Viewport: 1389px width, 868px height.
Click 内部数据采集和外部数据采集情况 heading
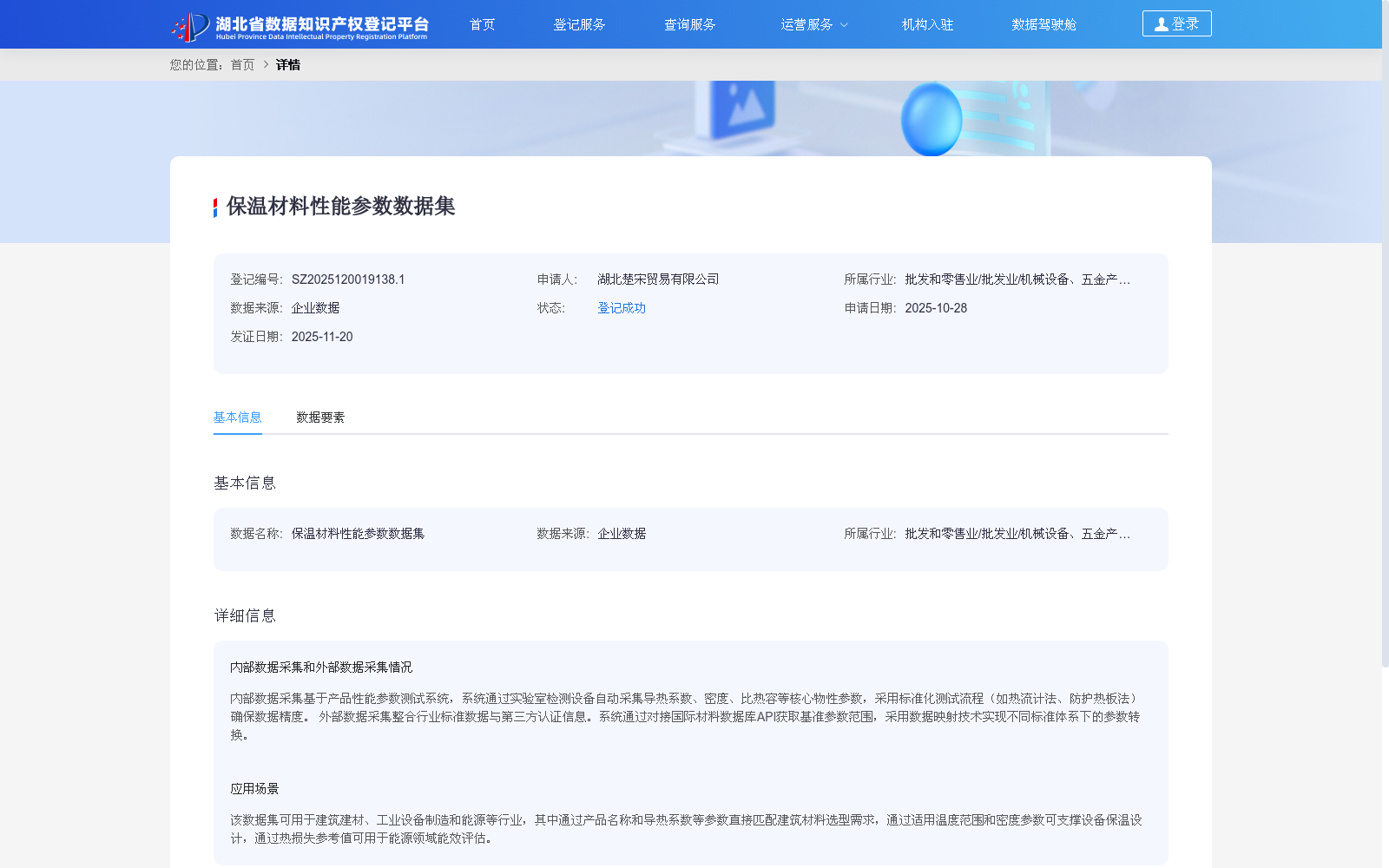click(x=321, y=667)
